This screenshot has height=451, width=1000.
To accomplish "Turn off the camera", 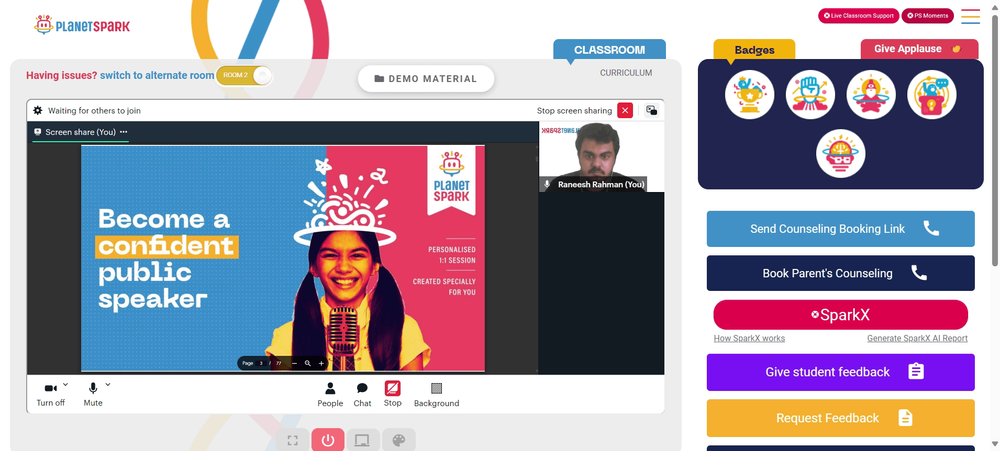I will (x=50, y=394).
